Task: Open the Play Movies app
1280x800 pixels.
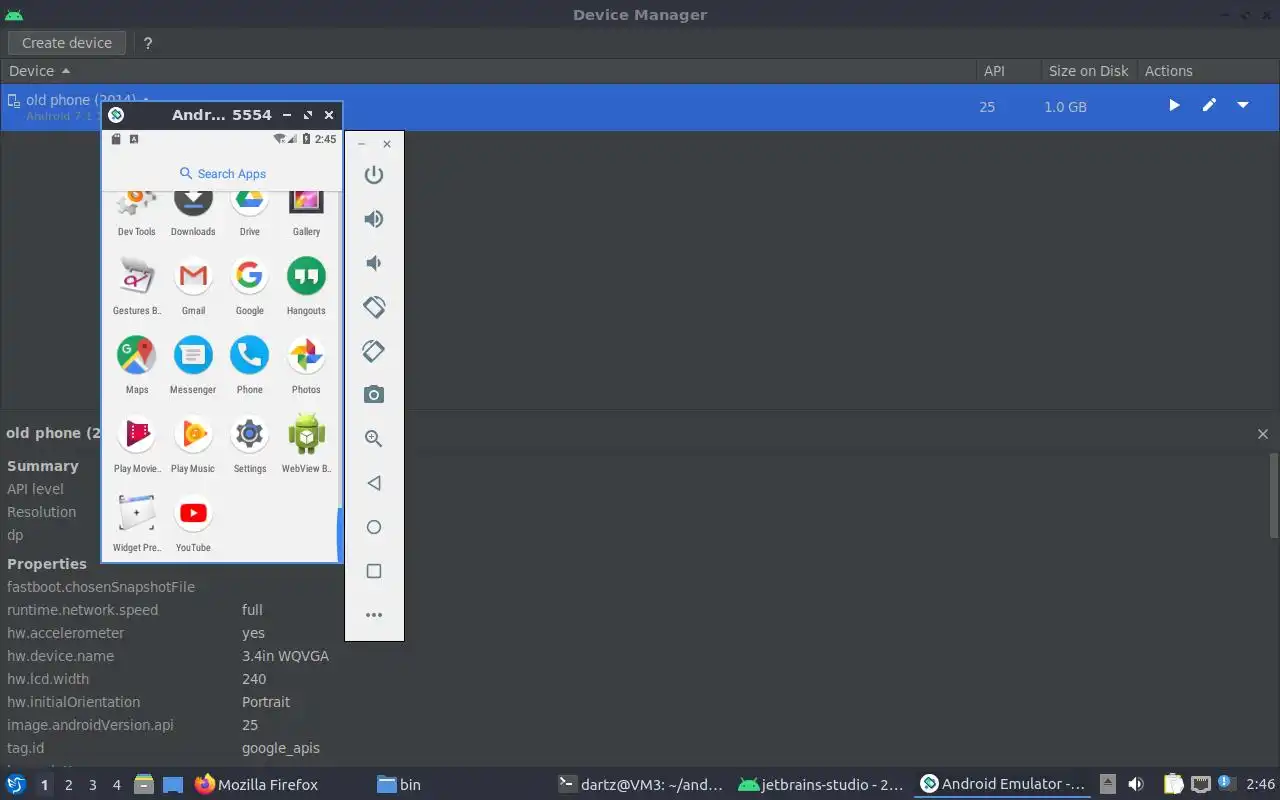Action: point(137,443)
